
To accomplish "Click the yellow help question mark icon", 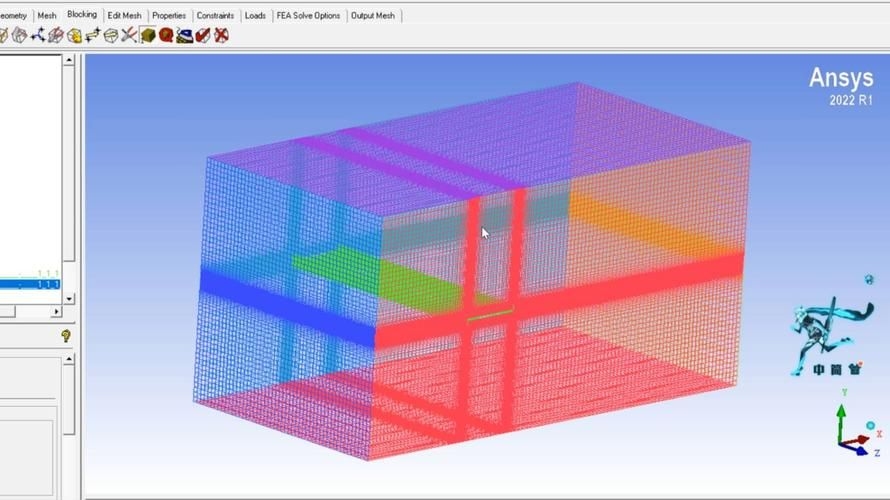I will click(66, 337).
